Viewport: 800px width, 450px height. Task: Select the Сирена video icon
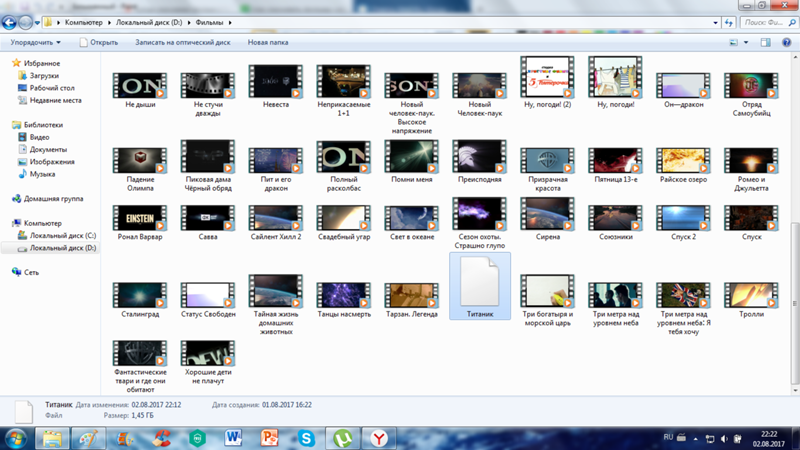(547, 214)
